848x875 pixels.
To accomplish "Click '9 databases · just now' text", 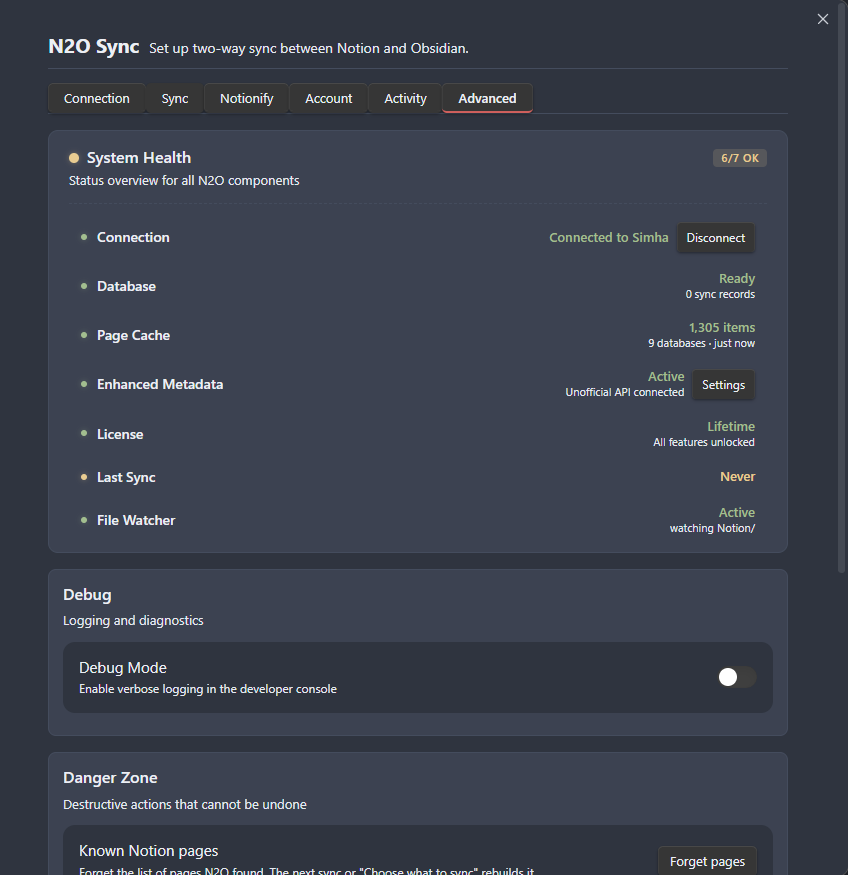I will 701,344.
